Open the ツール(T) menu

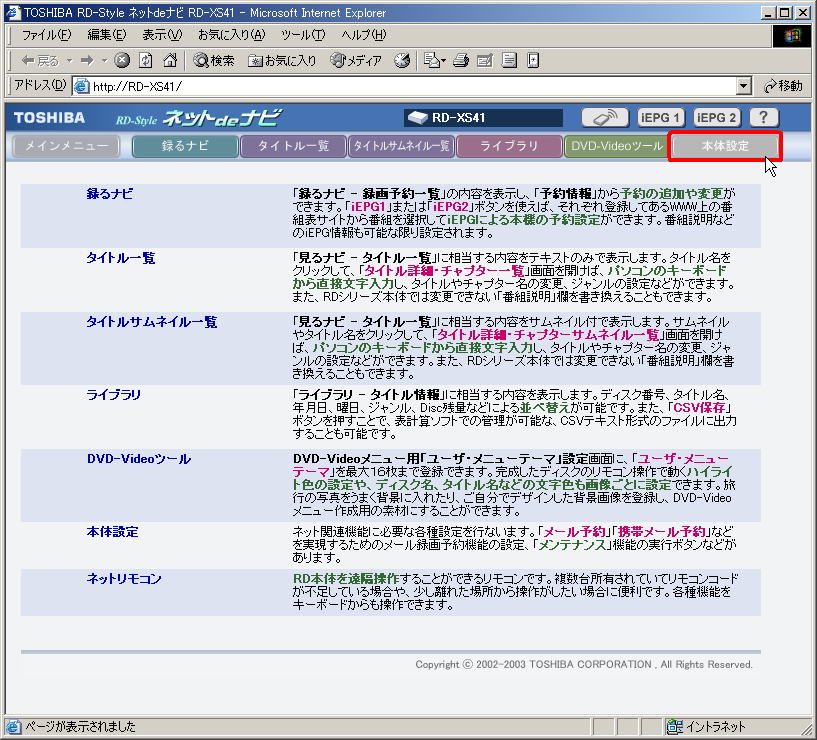point(303,35)
